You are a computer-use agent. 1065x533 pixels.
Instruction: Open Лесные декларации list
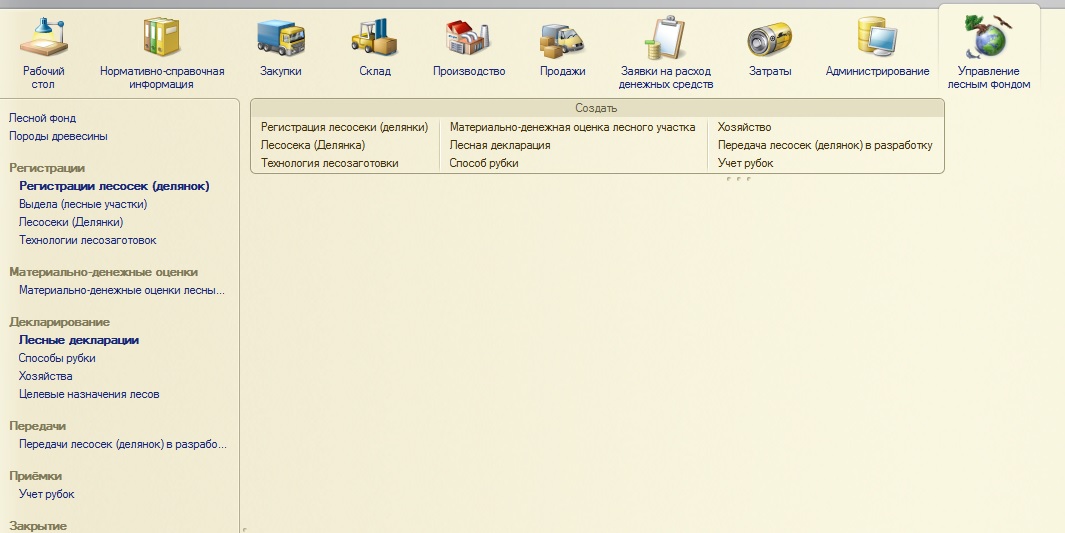click(x=79, y=340)
